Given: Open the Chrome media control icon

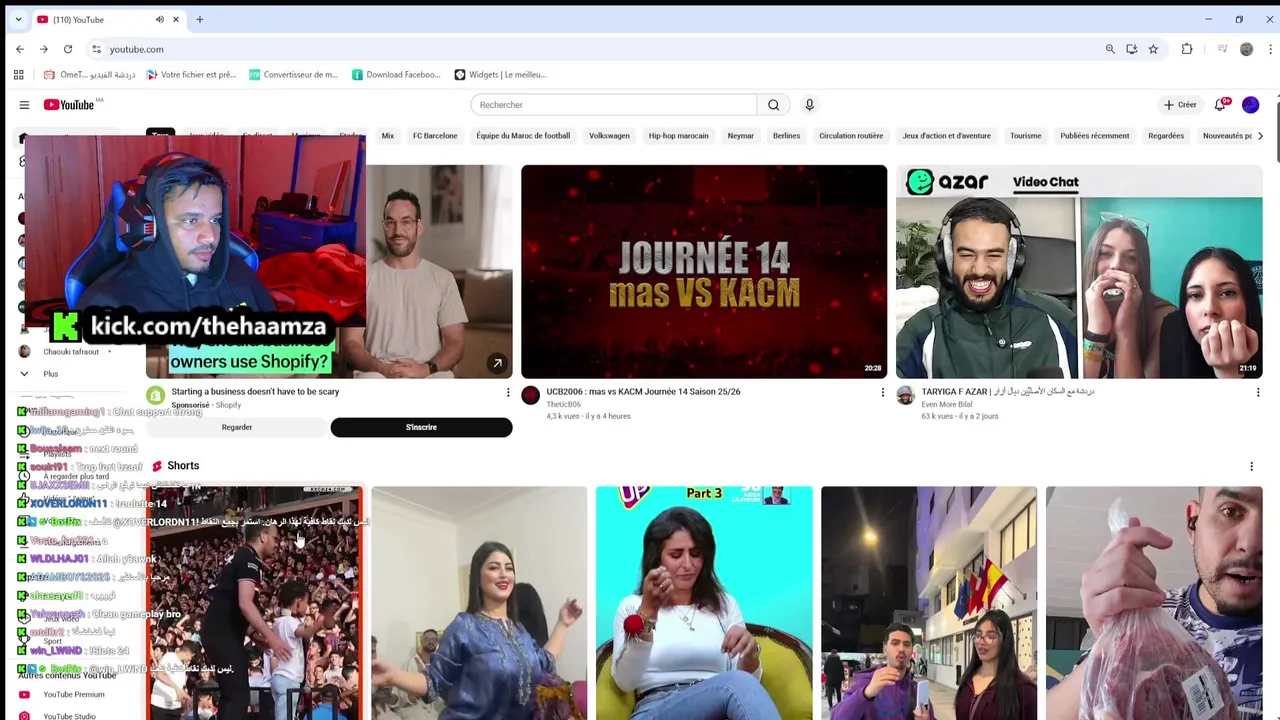Looking at the screenshot, I should (x=1222, y=49).
